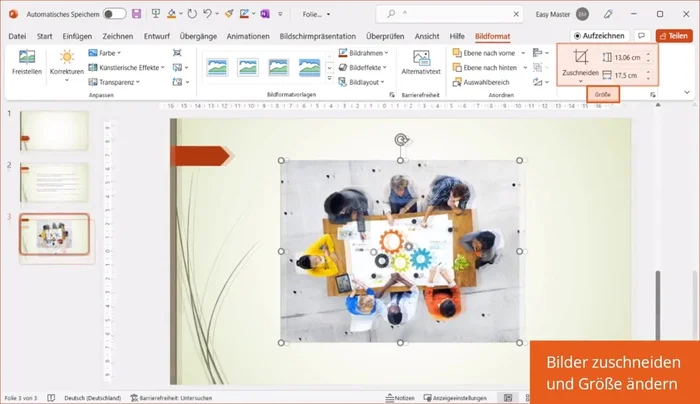Image resolution: width=700 pixels, height=404 pixels.
Task: Click the Freistellen background removal icon
Action: (x=26, y=62)
